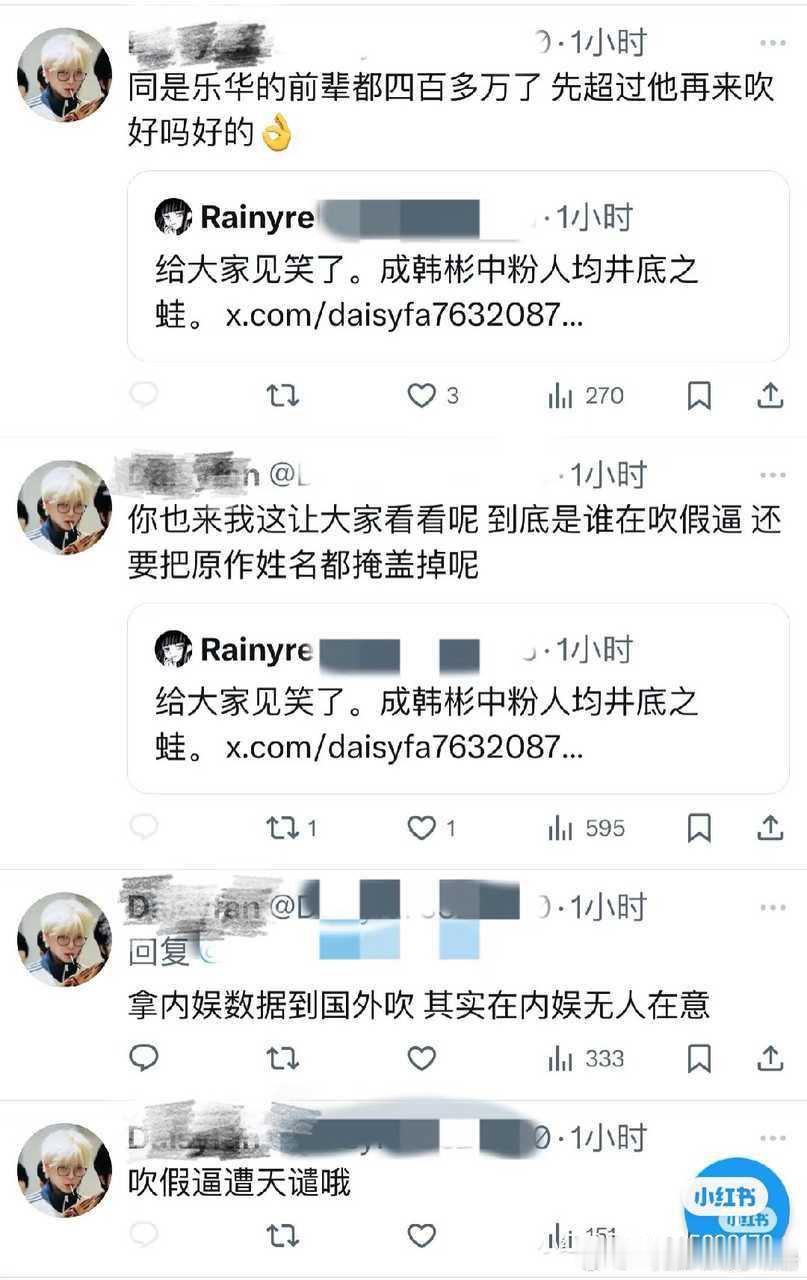Reply to the tweet about 内娱数据

144,1058
